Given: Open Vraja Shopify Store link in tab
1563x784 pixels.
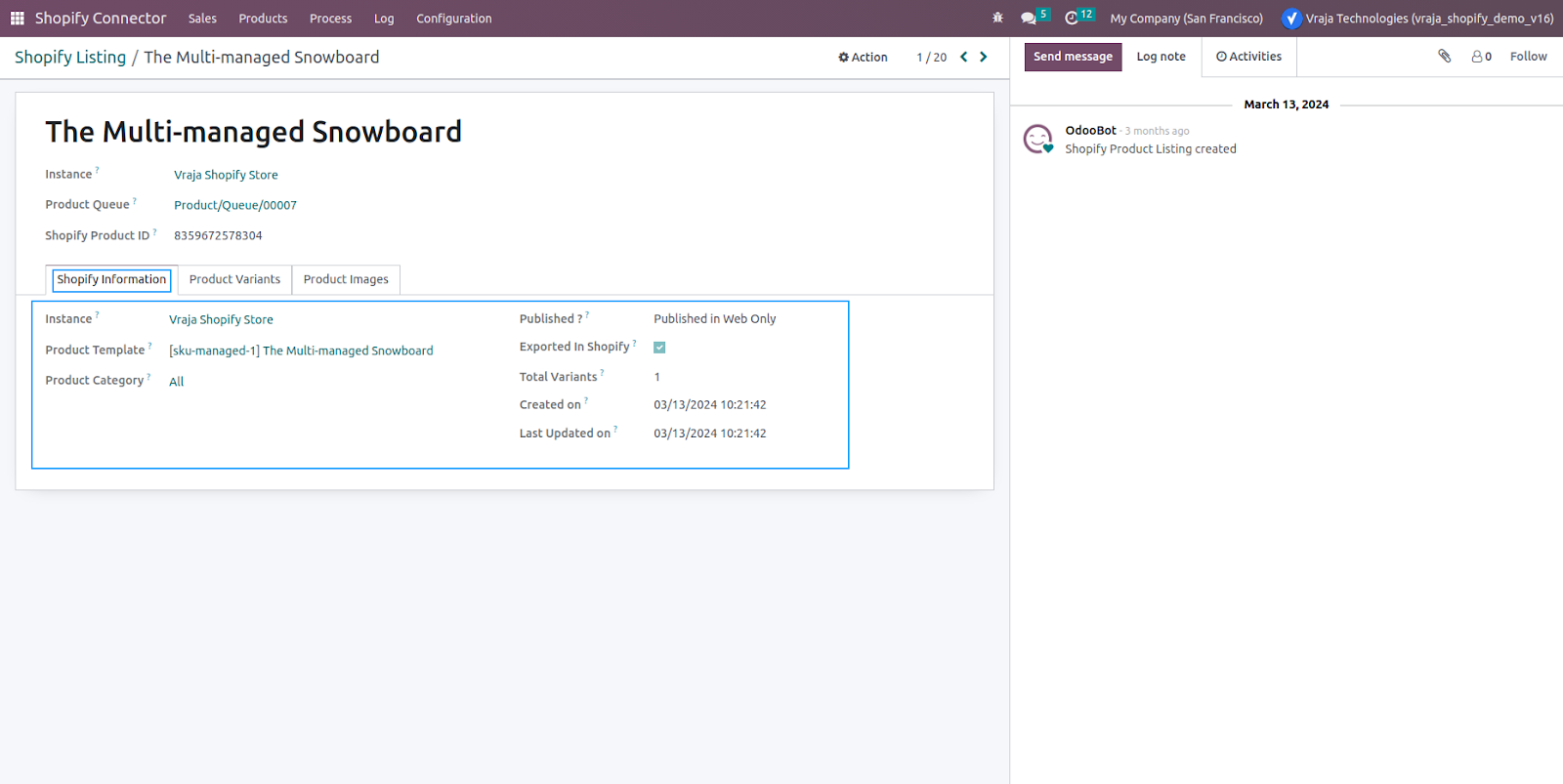Looking at the screenshot, I should [221, 319].
